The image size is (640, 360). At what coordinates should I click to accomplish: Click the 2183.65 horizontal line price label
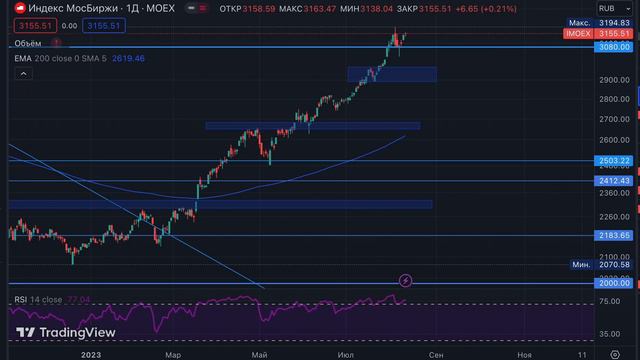point(614,235)
